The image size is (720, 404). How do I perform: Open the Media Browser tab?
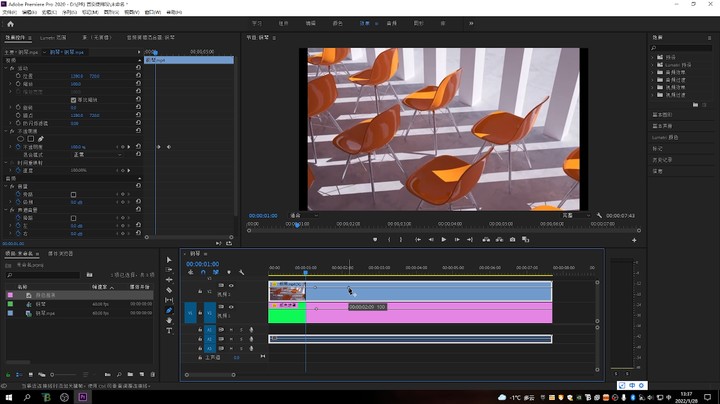[x=61, y=253]
